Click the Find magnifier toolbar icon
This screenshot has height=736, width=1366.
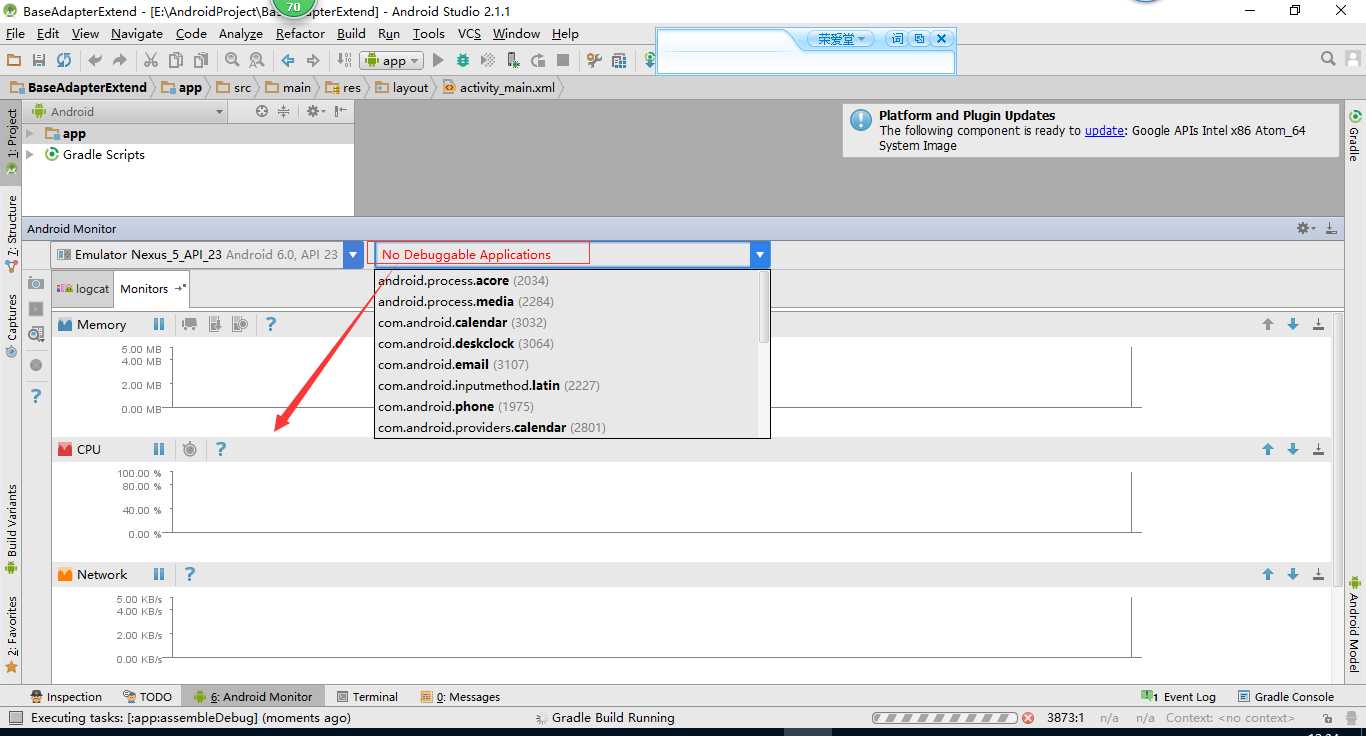pyautogui.click(x=232, y=60)
